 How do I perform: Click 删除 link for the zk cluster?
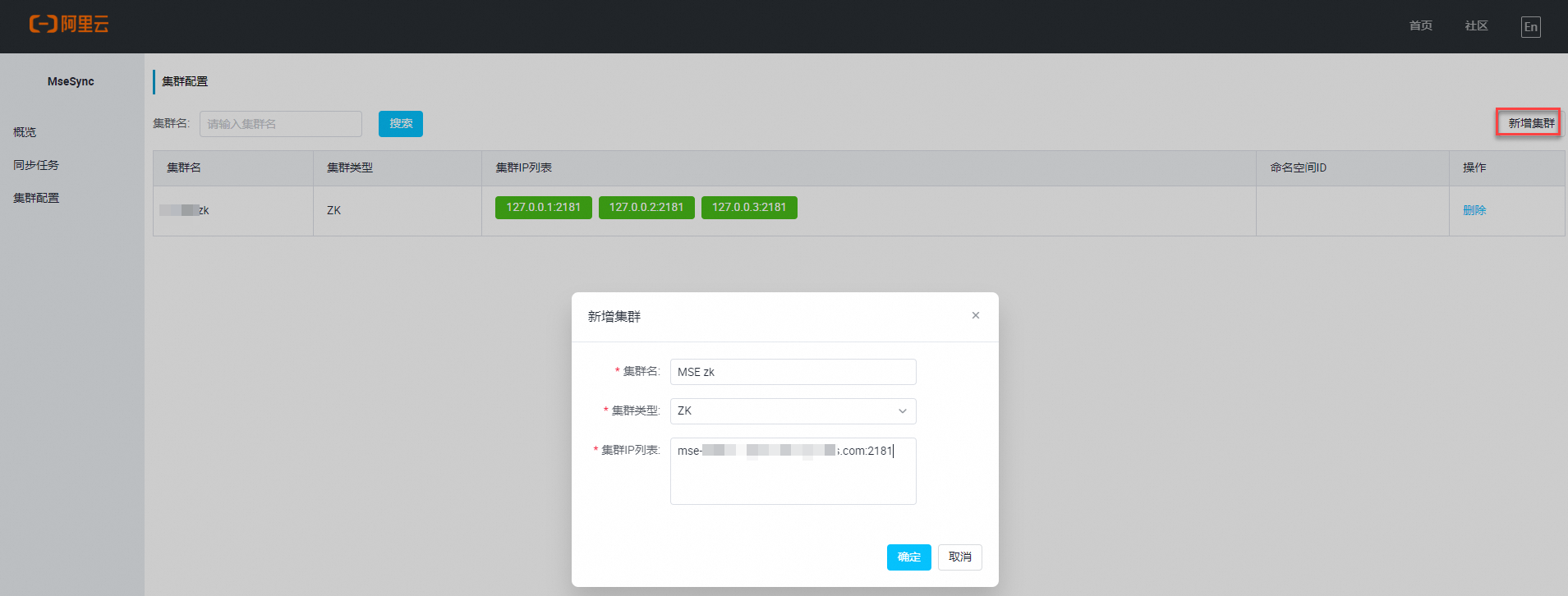(x=1474, y=210)
